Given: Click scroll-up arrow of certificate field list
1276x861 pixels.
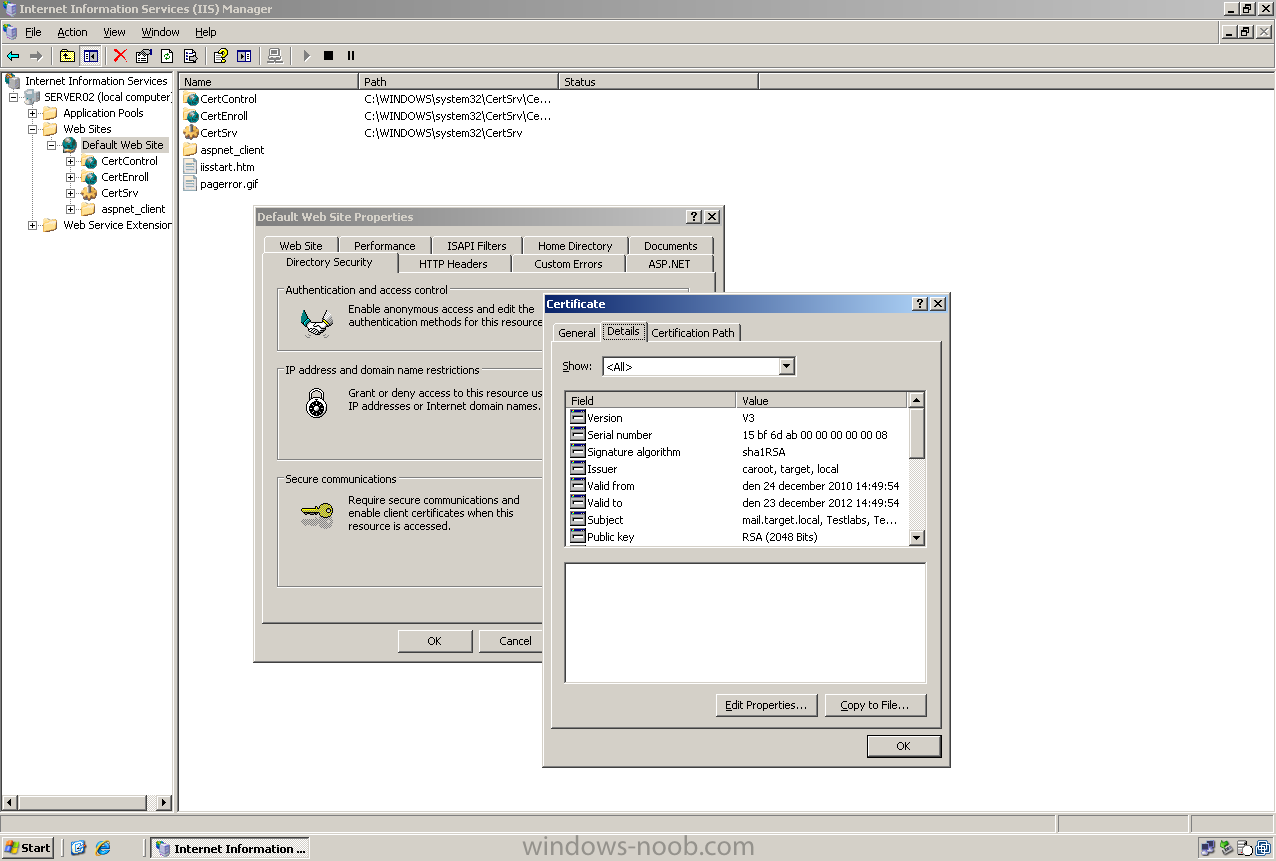Looking at the screenshot, I should 916,400.
